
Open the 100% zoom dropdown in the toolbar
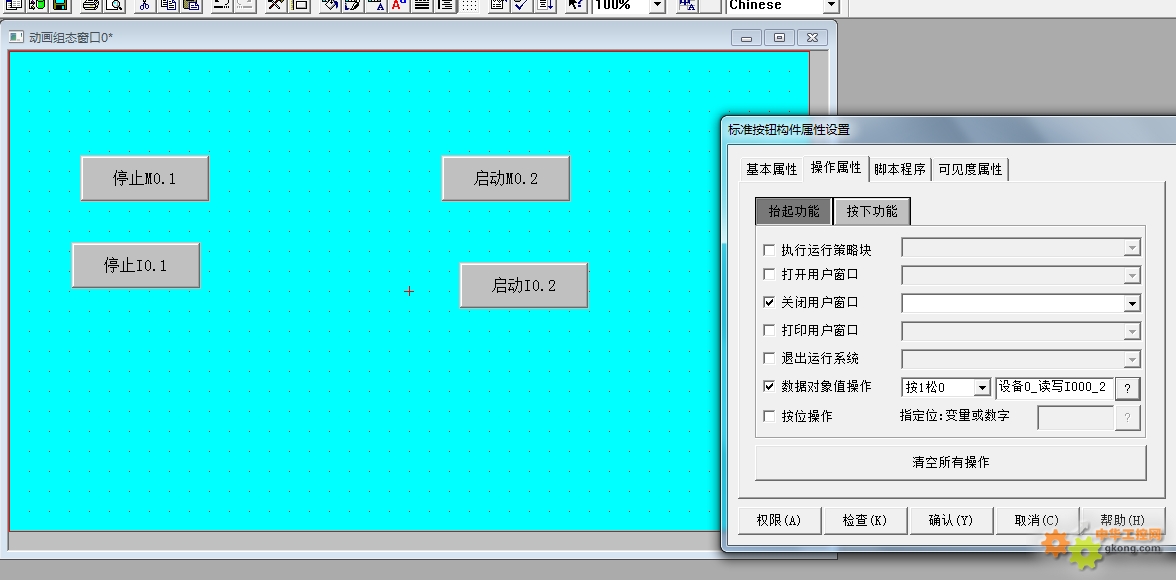coord(657,5)
